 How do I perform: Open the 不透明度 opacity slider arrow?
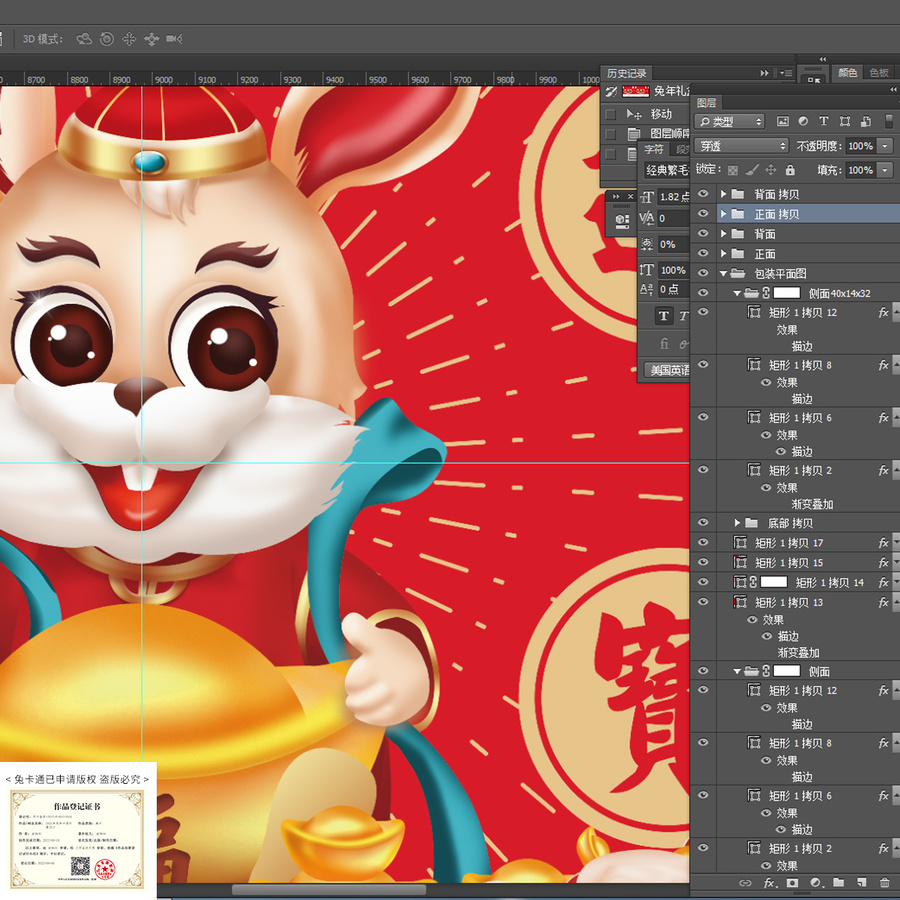(886, 146)
